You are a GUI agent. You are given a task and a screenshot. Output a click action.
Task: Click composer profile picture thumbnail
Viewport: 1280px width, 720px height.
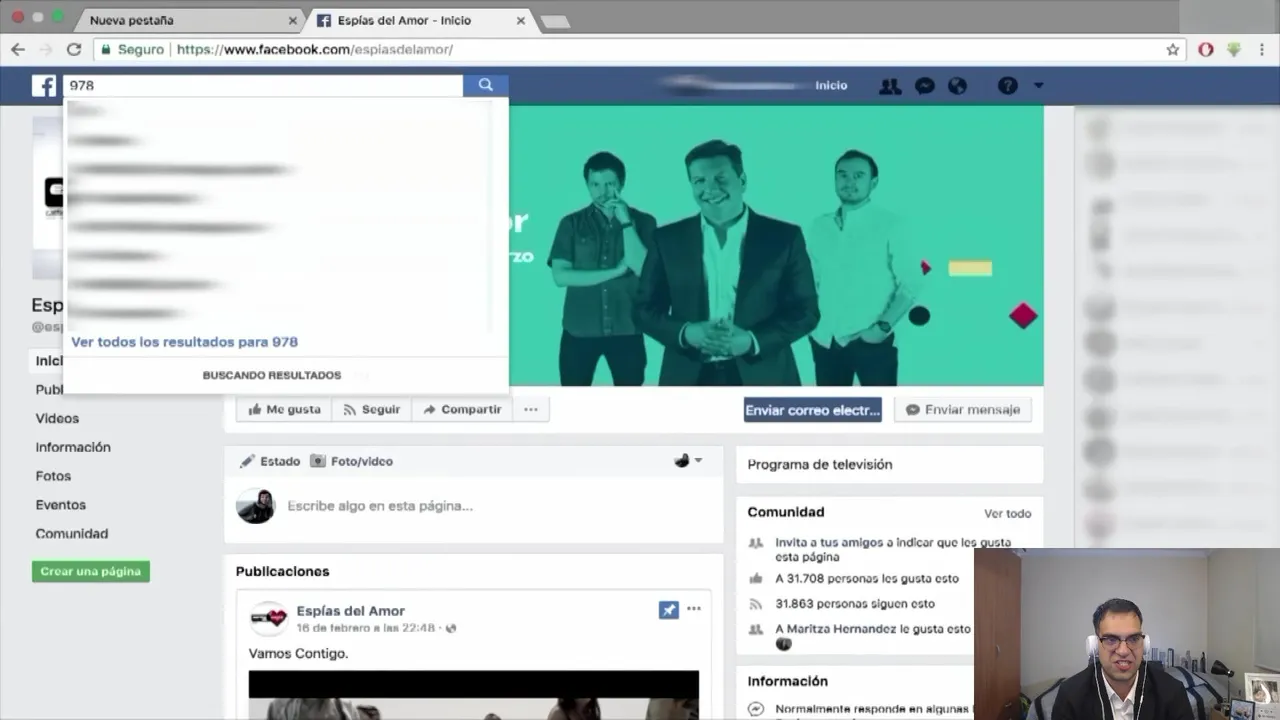[x=255, y=506]
